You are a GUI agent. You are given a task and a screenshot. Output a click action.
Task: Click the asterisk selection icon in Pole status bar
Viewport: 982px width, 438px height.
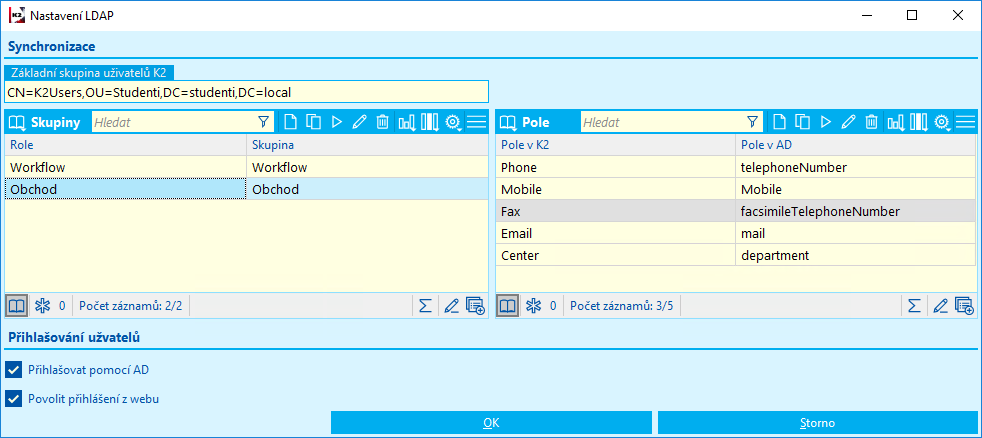coord(533,306)
